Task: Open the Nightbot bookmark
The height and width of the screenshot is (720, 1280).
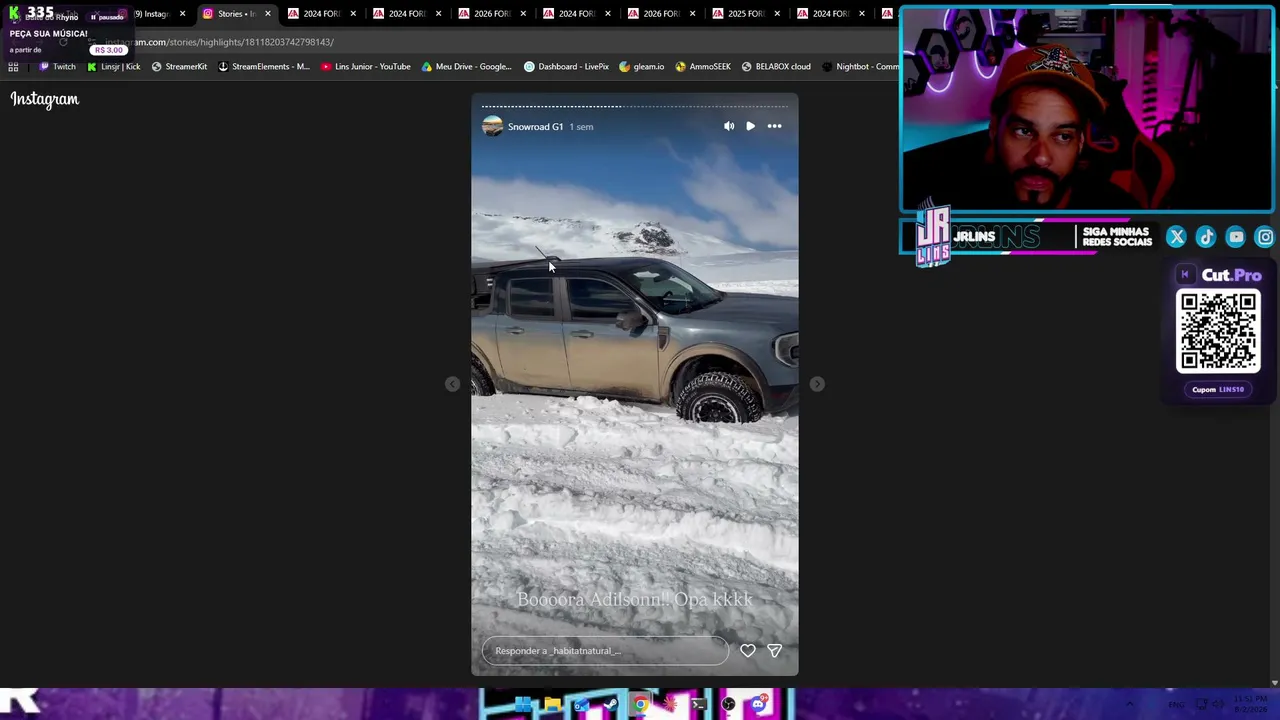Action: (x=860, y=67)
